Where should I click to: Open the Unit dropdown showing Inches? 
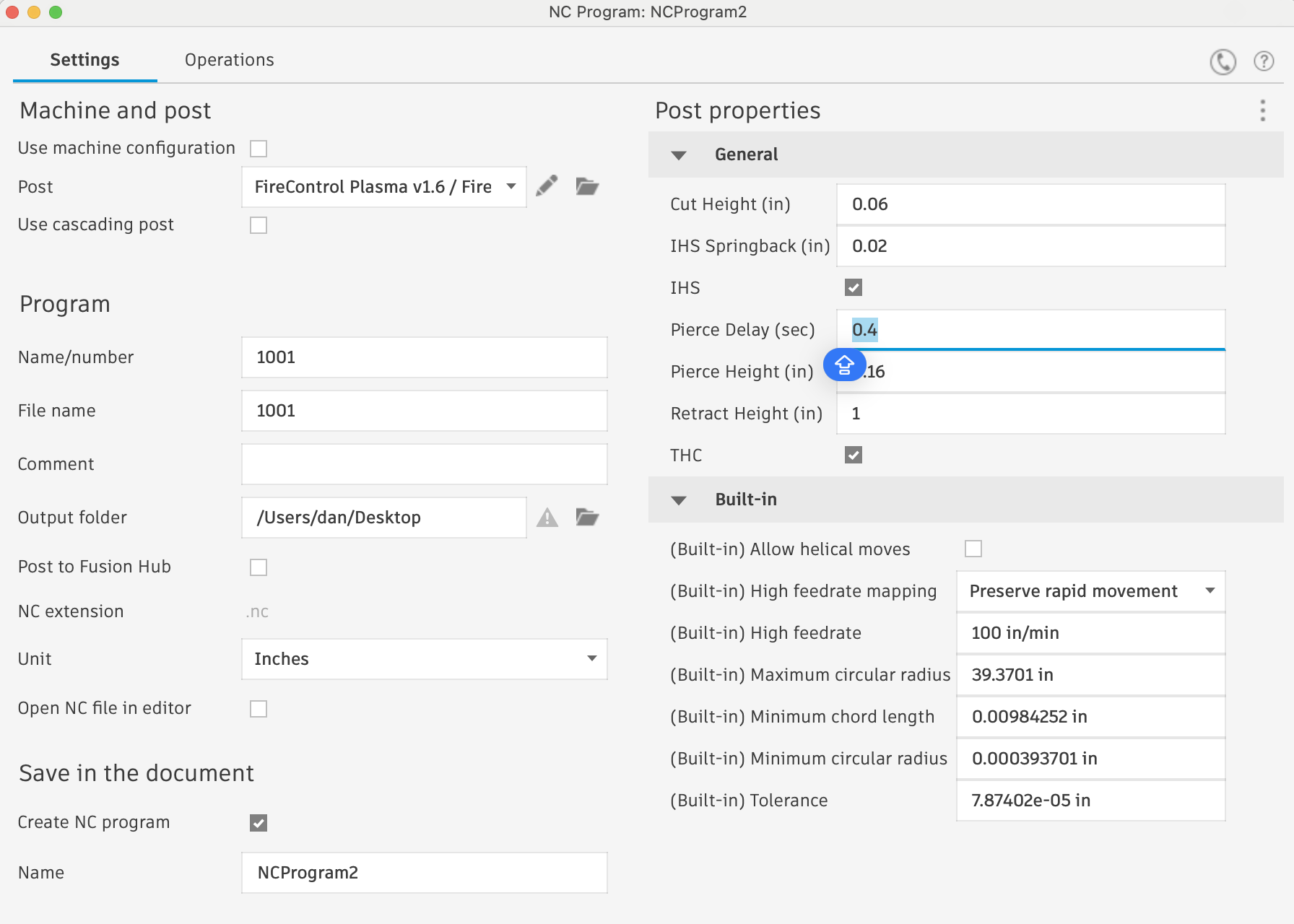click(x=424, y=659)
